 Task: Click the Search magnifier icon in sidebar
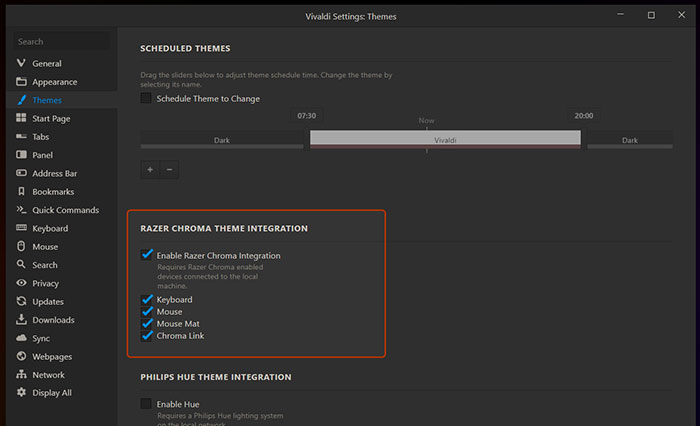point(21,264)
